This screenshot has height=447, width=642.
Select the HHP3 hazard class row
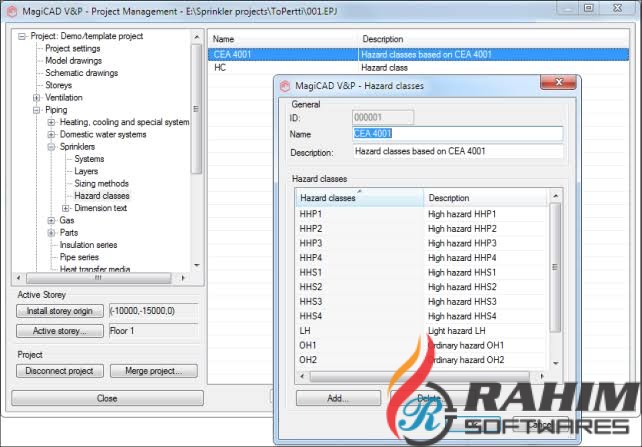(x=422, y=244)
